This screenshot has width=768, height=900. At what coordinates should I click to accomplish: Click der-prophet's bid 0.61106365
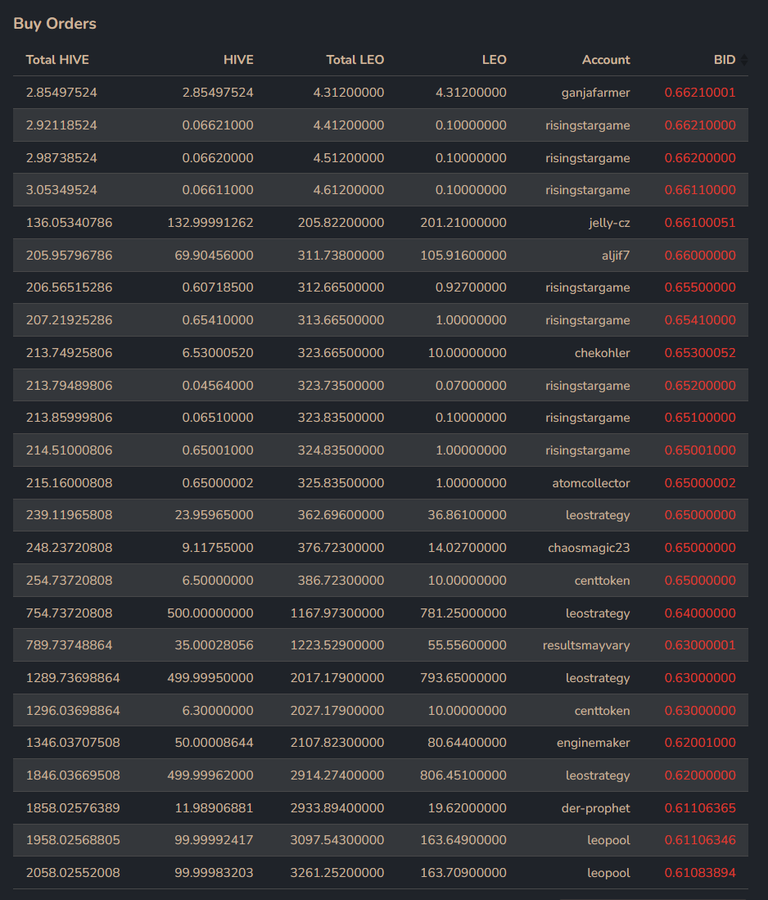(700, 808)
